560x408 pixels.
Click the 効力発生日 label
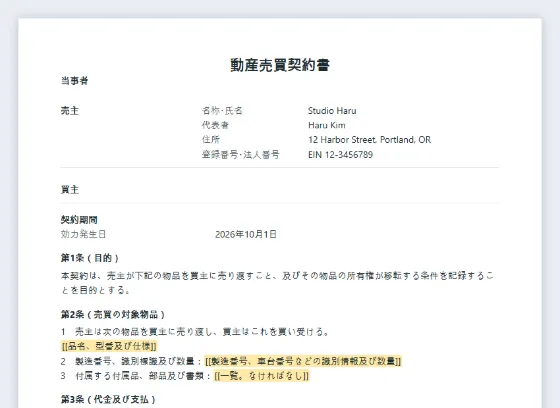(83, 234)
